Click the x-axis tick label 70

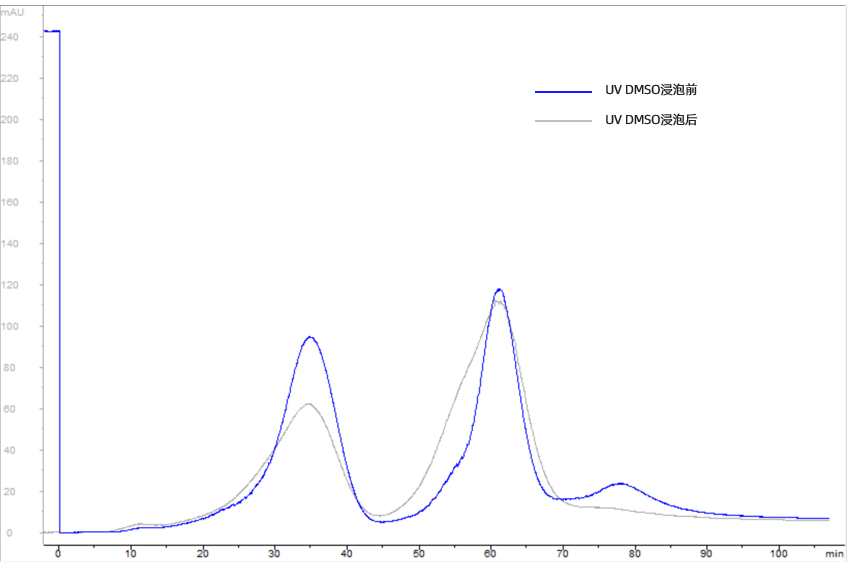[x=563, y=552]
